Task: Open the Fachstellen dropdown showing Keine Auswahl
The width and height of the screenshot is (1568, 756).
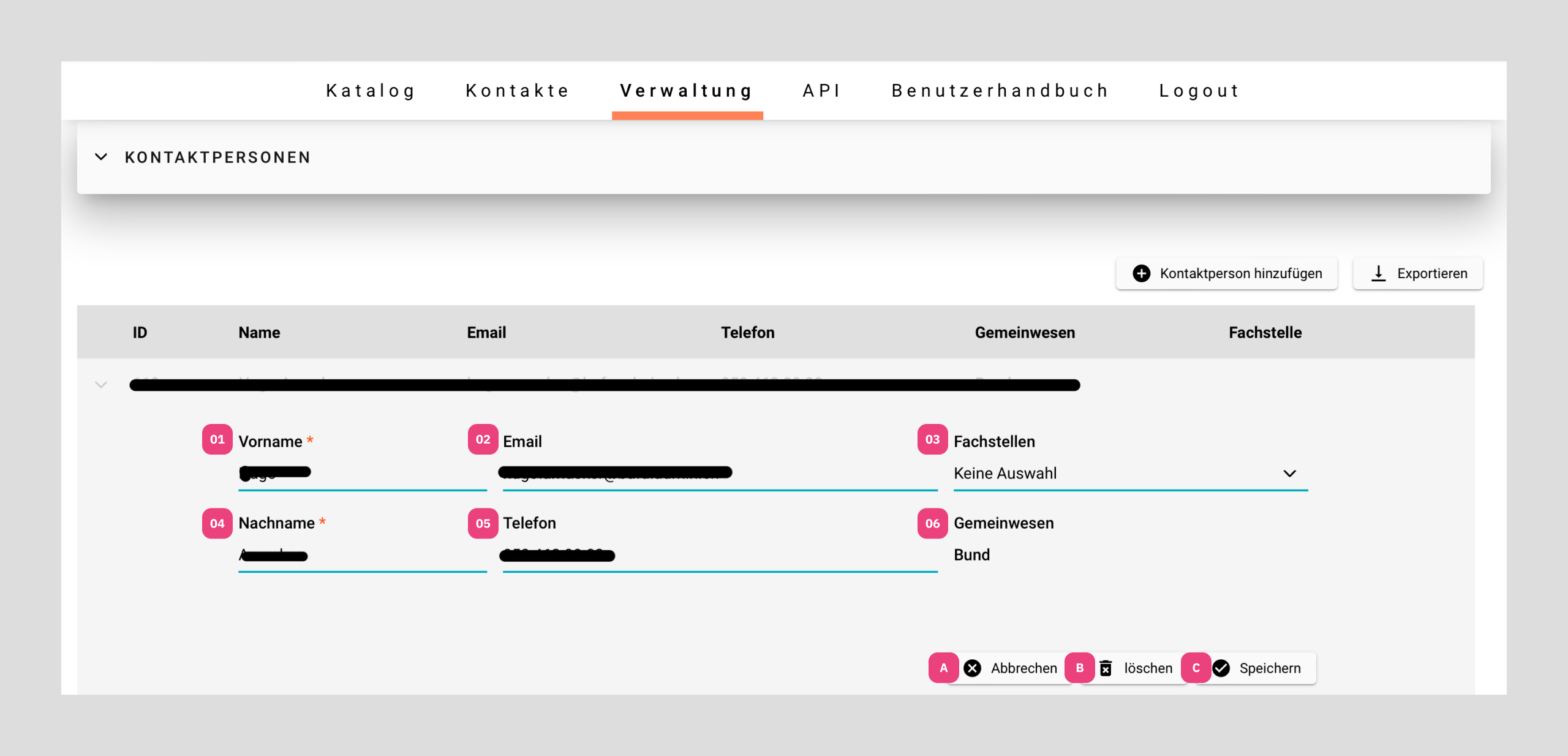Action: (1130, 474)
